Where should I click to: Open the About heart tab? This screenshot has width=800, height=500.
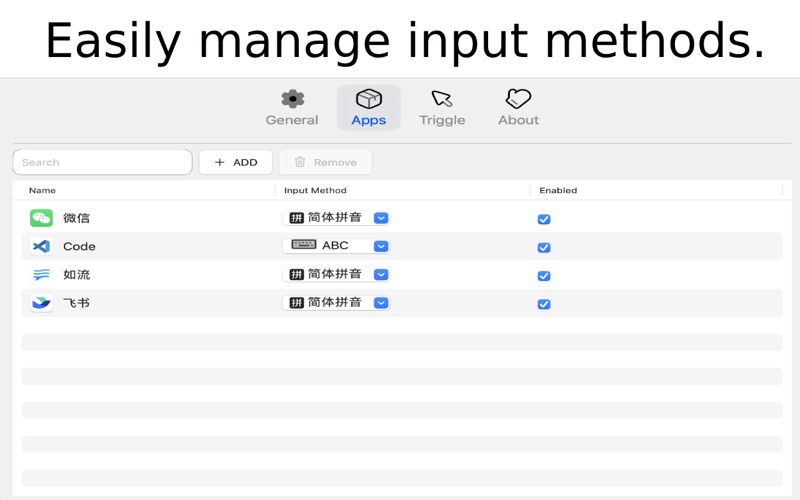[518, 108]
